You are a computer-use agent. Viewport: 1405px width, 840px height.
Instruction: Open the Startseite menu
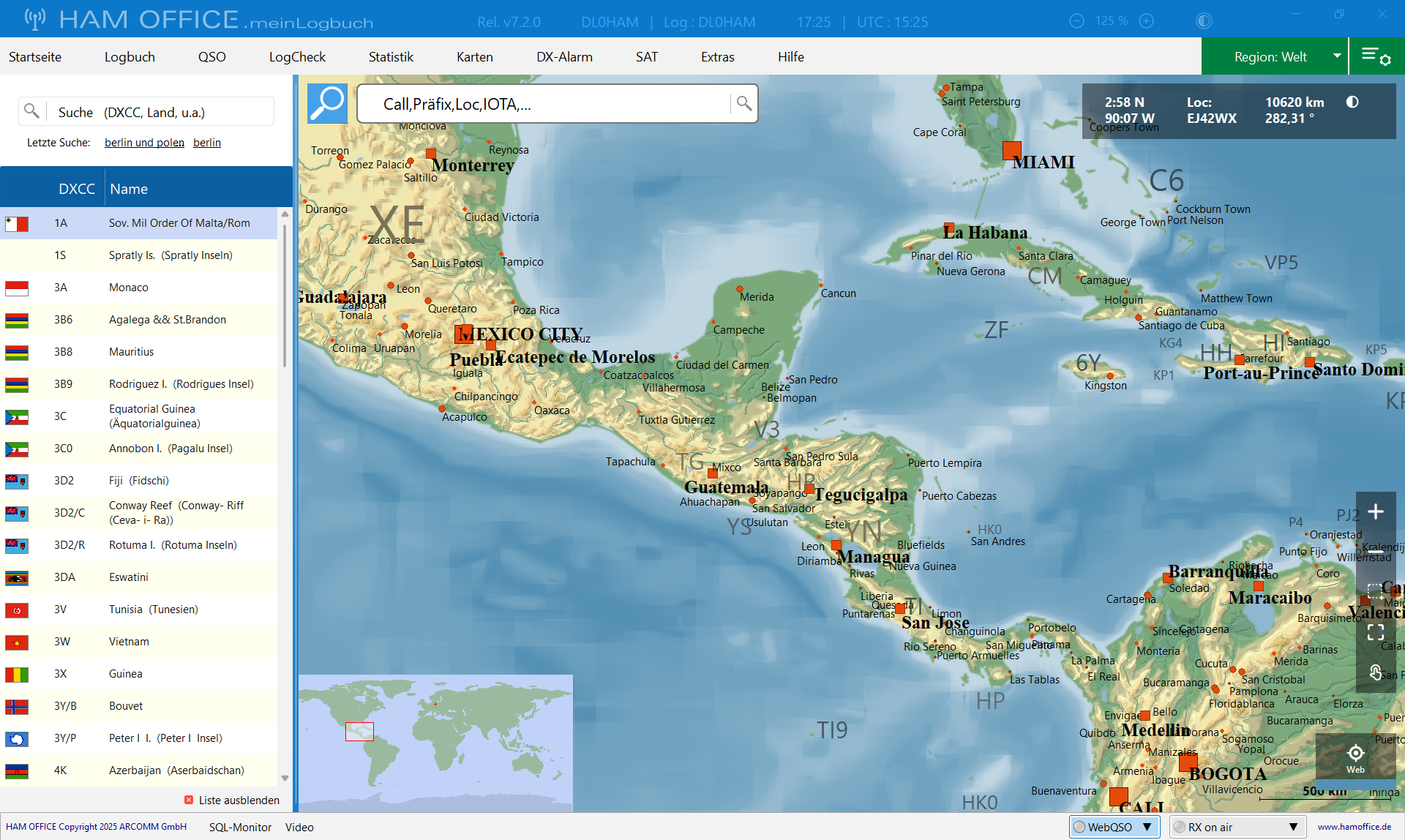(x=35, y=56)
